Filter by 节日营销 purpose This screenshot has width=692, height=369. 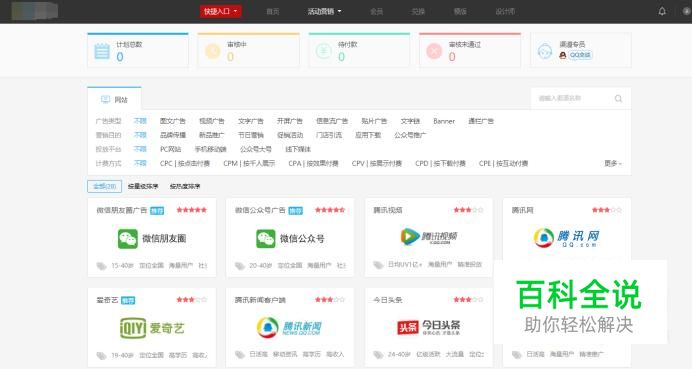251,135
